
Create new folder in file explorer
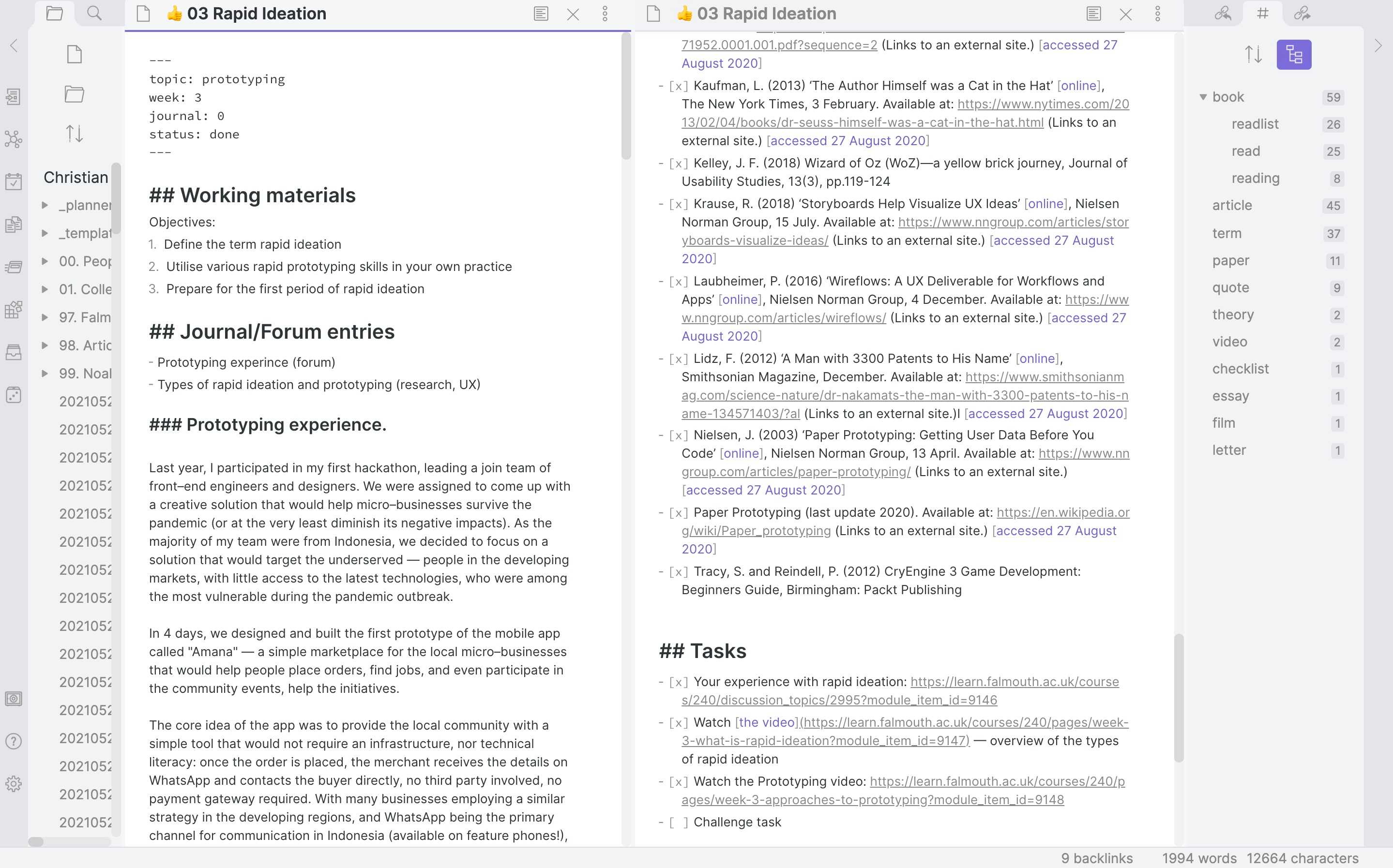tap(74, 93)
